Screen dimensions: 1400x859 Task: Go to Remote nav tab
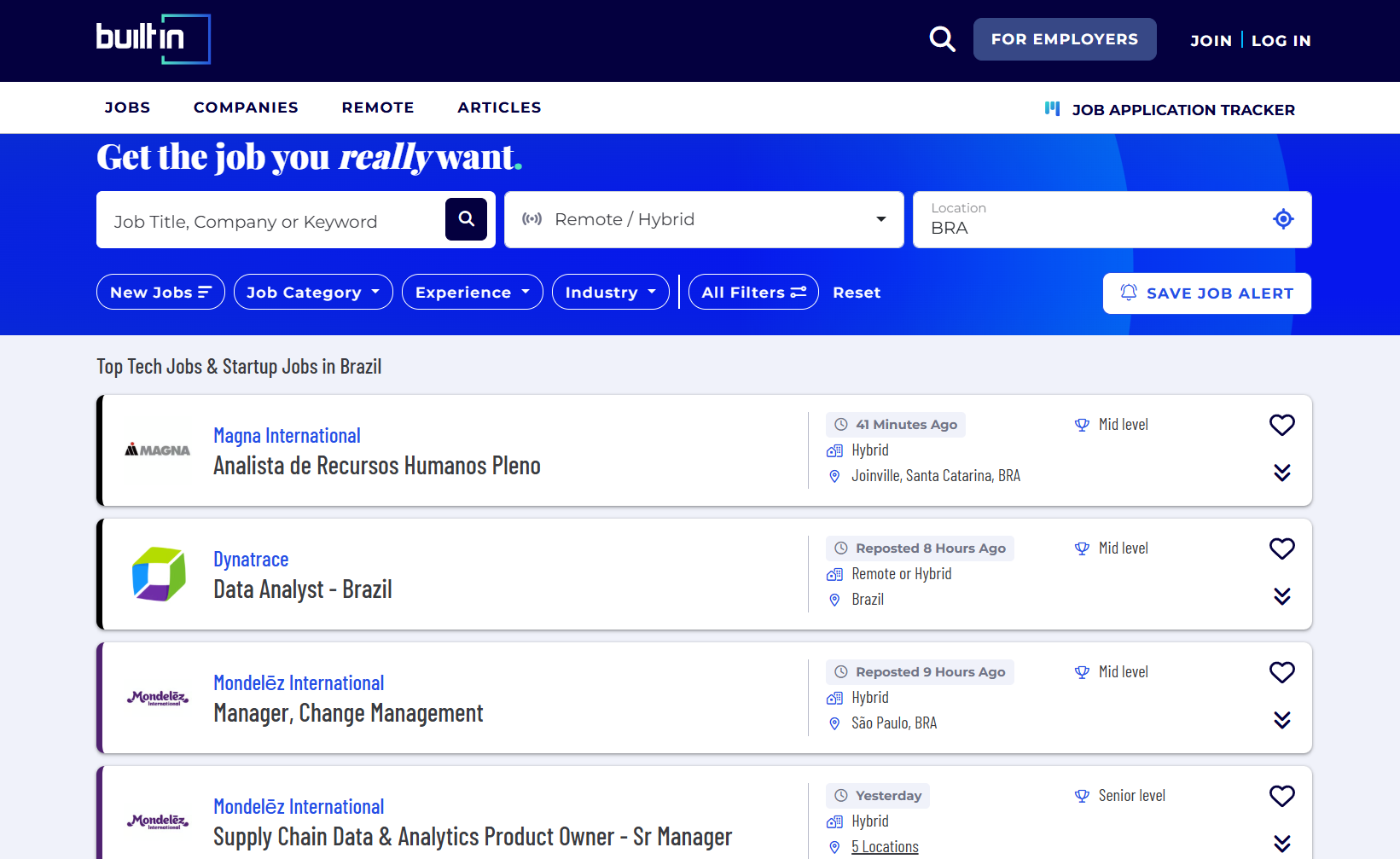point(378,107)
